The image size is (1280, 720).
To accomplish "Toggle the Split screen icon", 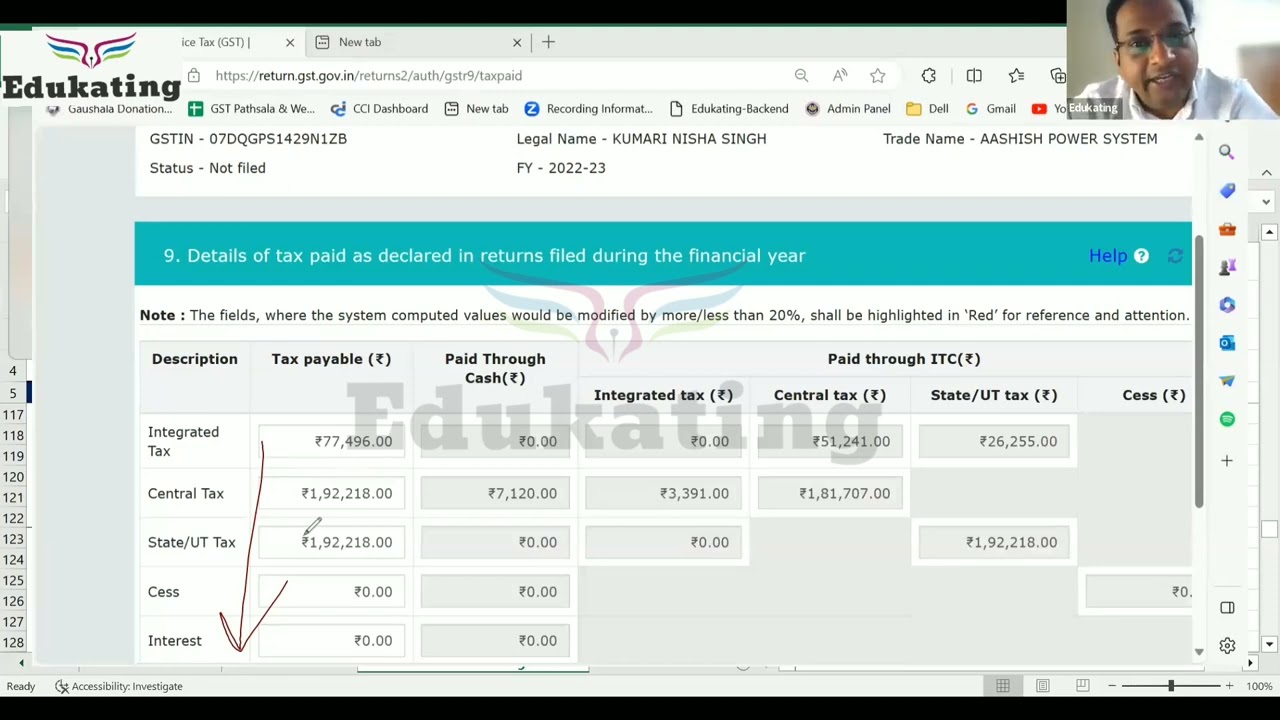I will pyautogui.click(x=974, y=75).
